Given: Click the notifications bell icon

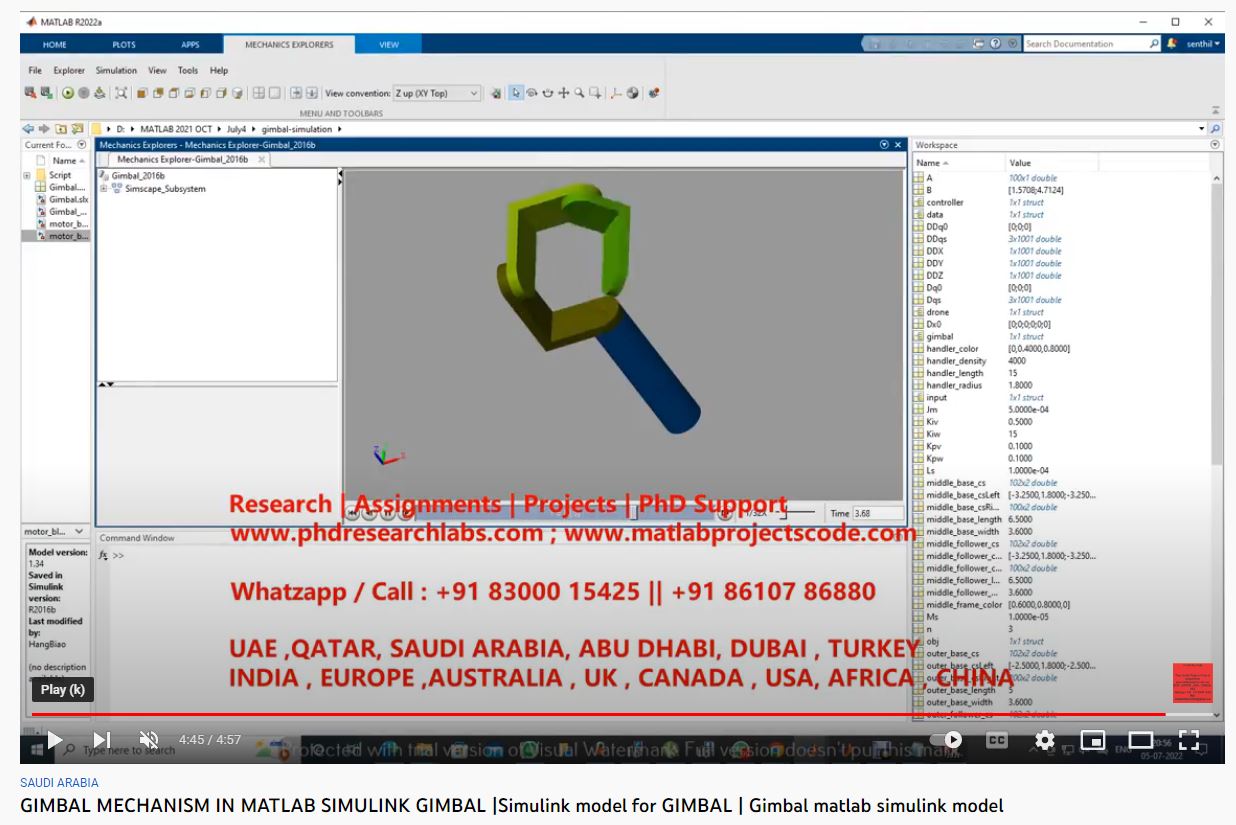Looking at the screenshot, I should [x=1171, y=44].
